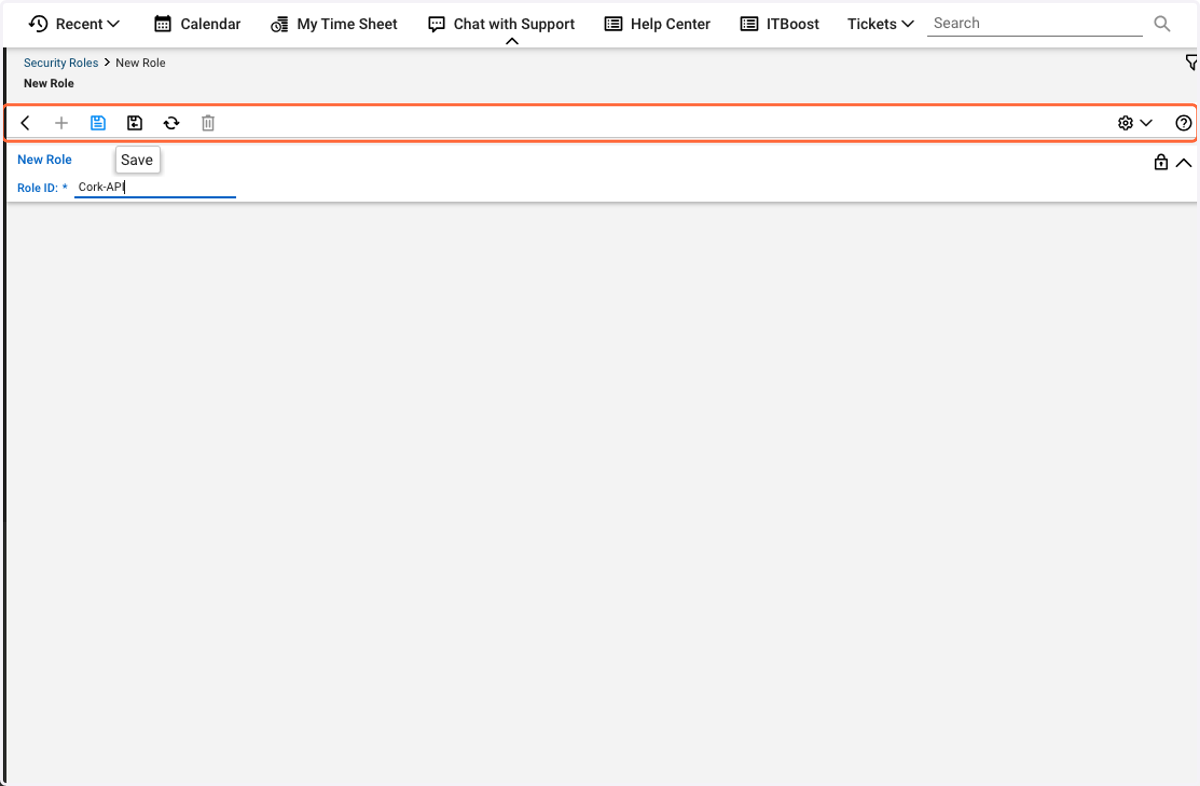Click the Role ID input field

click(155, 187)
